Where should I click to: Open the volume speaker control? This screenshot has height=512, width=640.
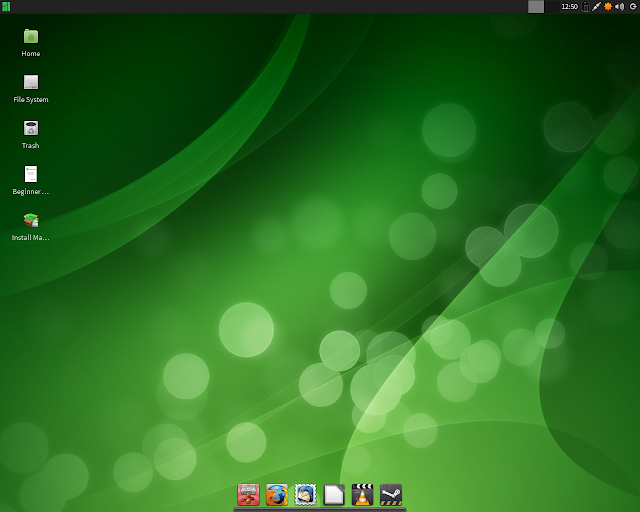click(620, 7)
